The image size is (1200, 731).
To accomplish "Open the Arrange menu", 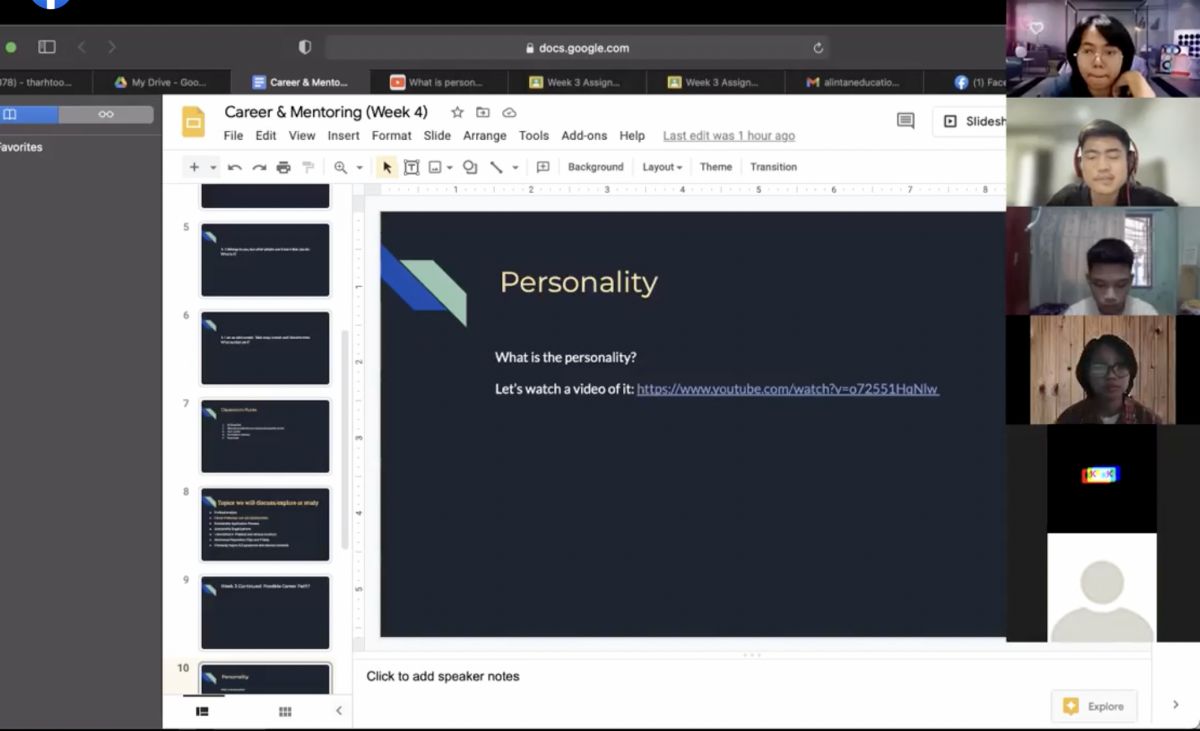I will (484, 136).
